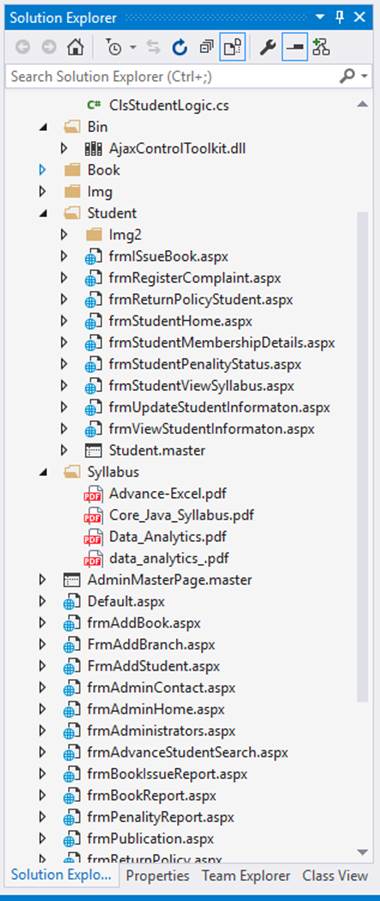Select frmStudentMembershipDetails.aspx
This screenshot has width=380, height=901.
click(x=221, y=342)
